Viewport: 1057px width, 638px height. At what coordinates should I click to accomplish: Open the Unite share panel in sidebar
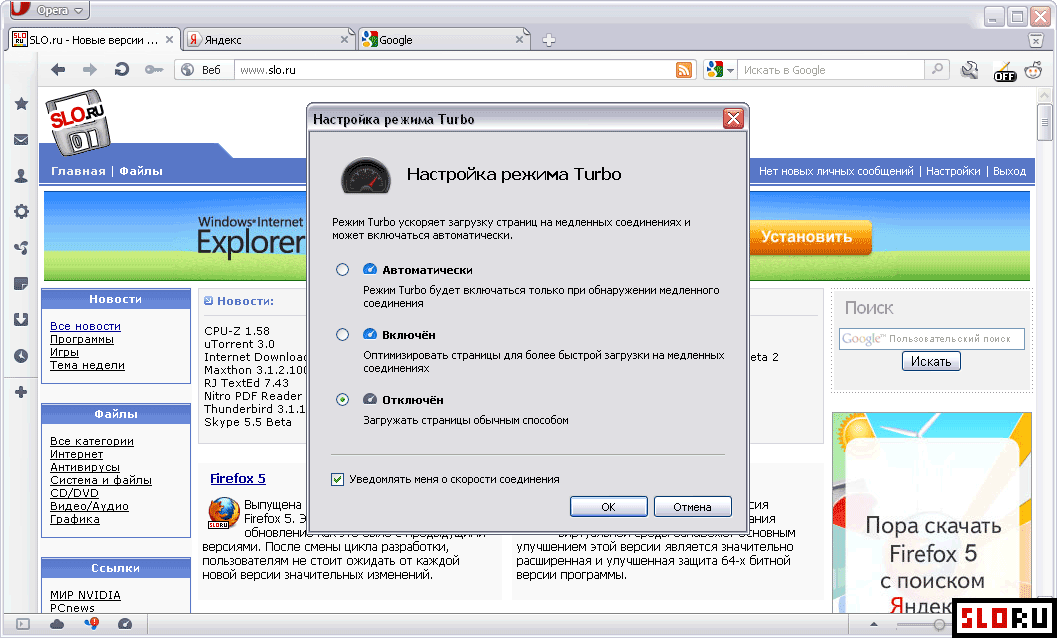[22, 248]
